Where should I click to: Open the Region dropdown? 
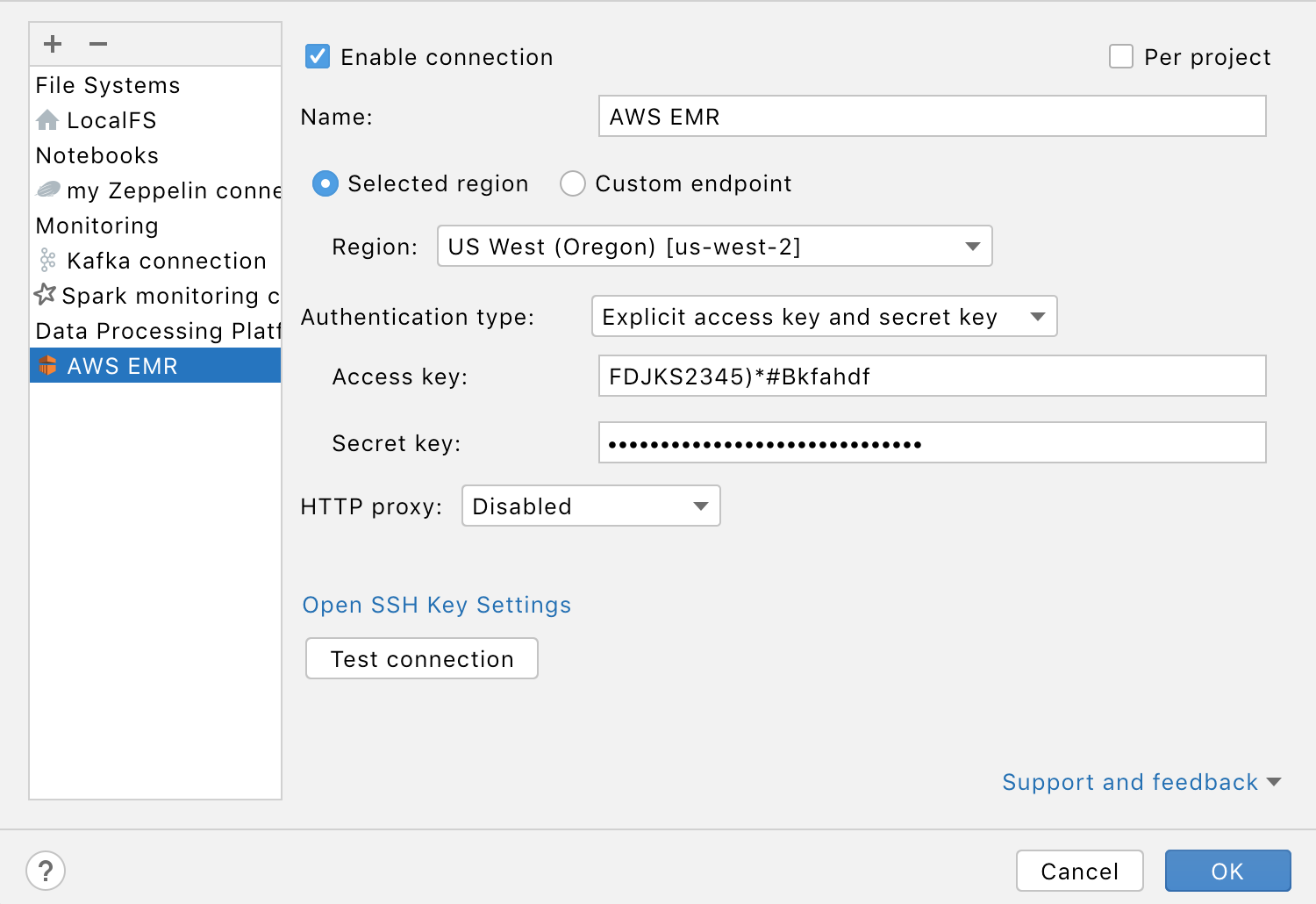coord(715,246)
